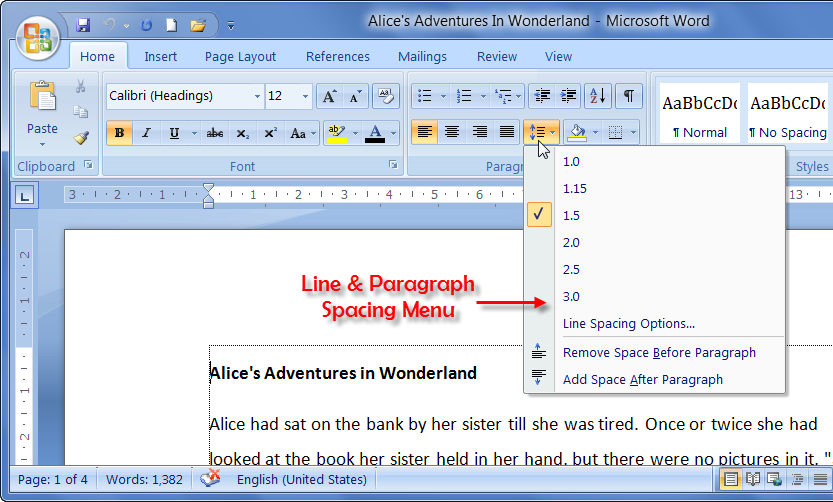Toggle Underline formatting
The image size is (833, 502).
point(174,133)
